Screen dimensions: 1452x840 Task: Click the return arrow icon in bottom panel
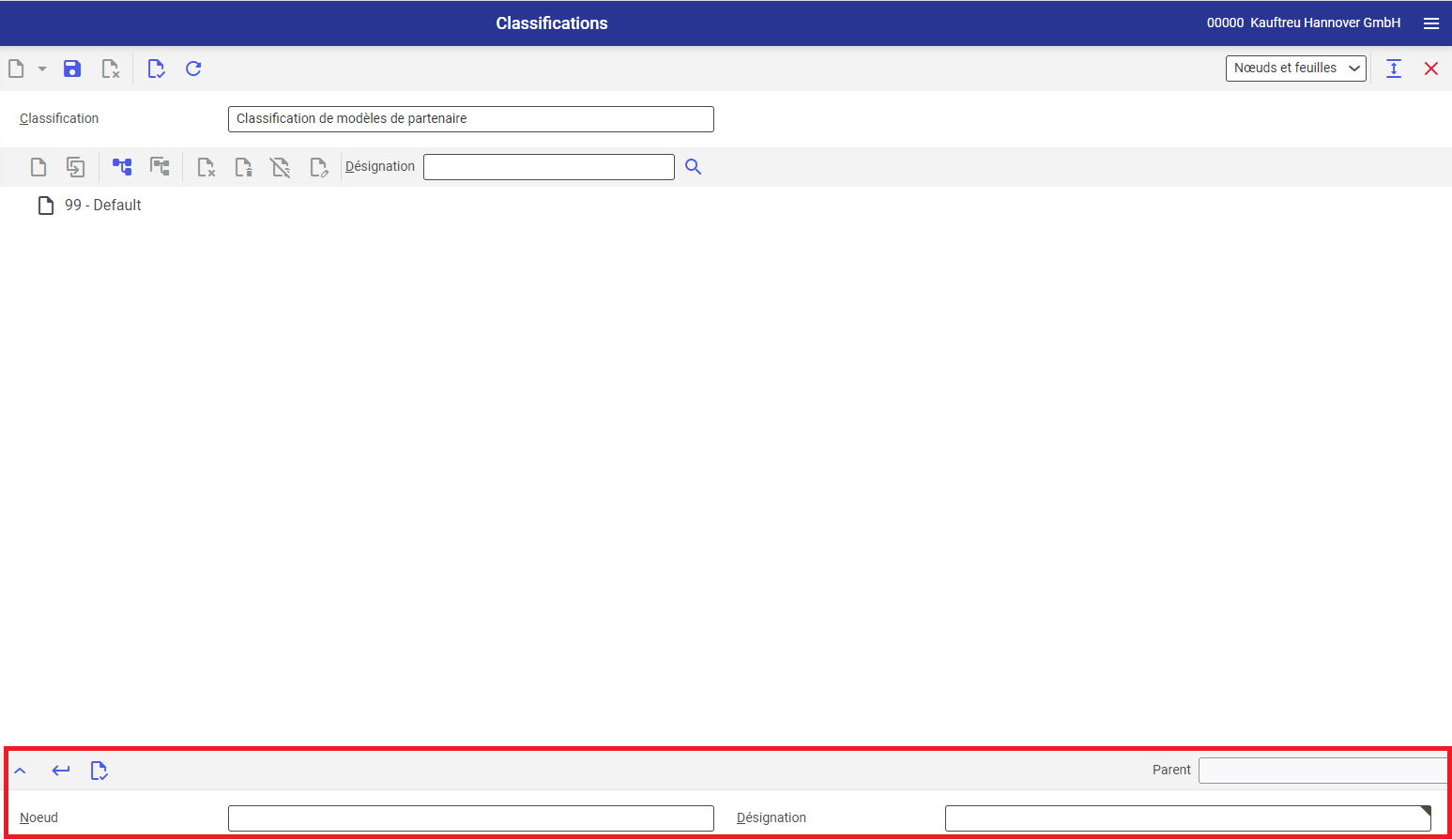pos(61,771)
